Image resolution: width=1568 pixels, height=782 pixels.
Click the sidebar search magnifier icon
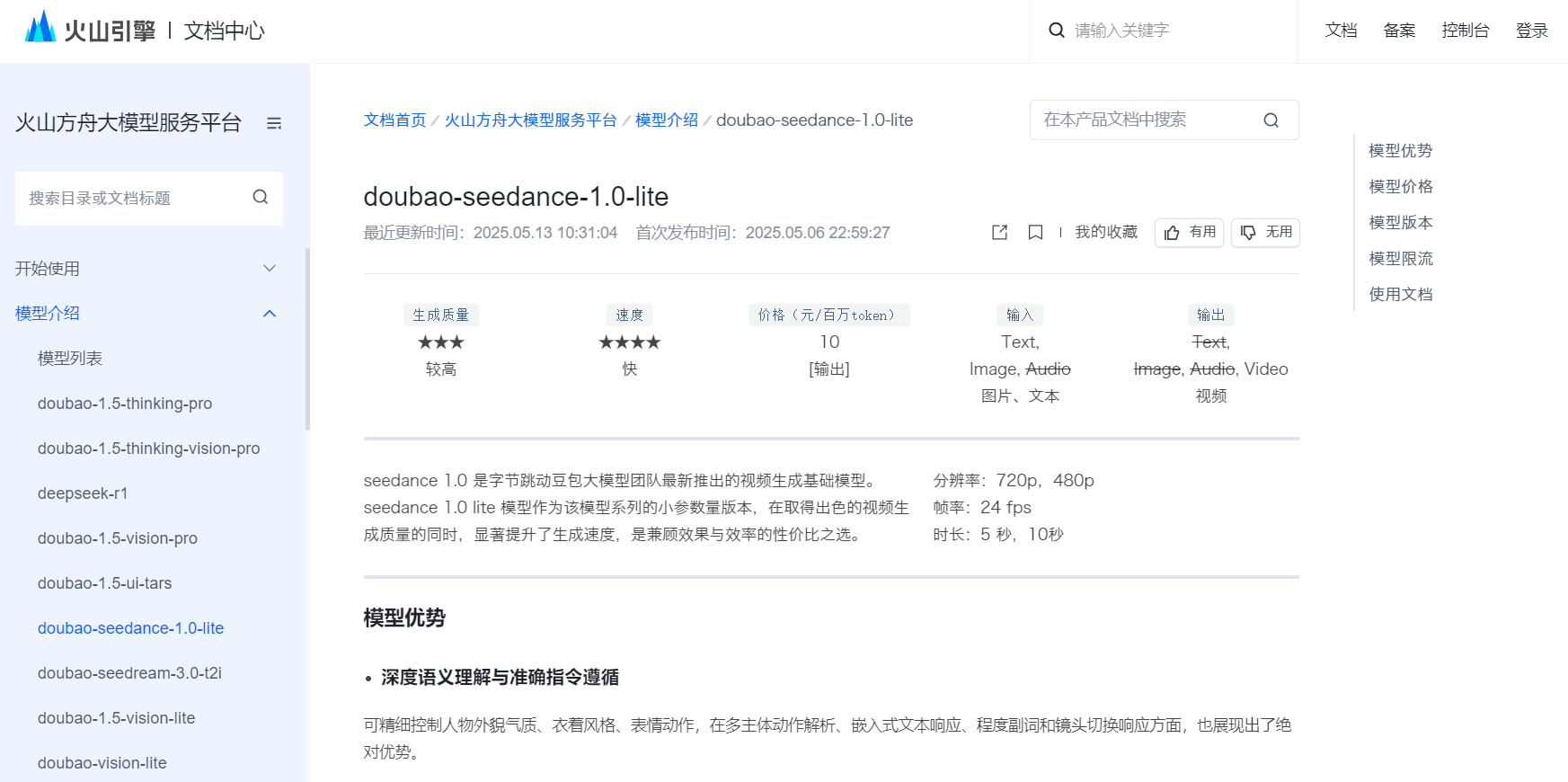261,197
